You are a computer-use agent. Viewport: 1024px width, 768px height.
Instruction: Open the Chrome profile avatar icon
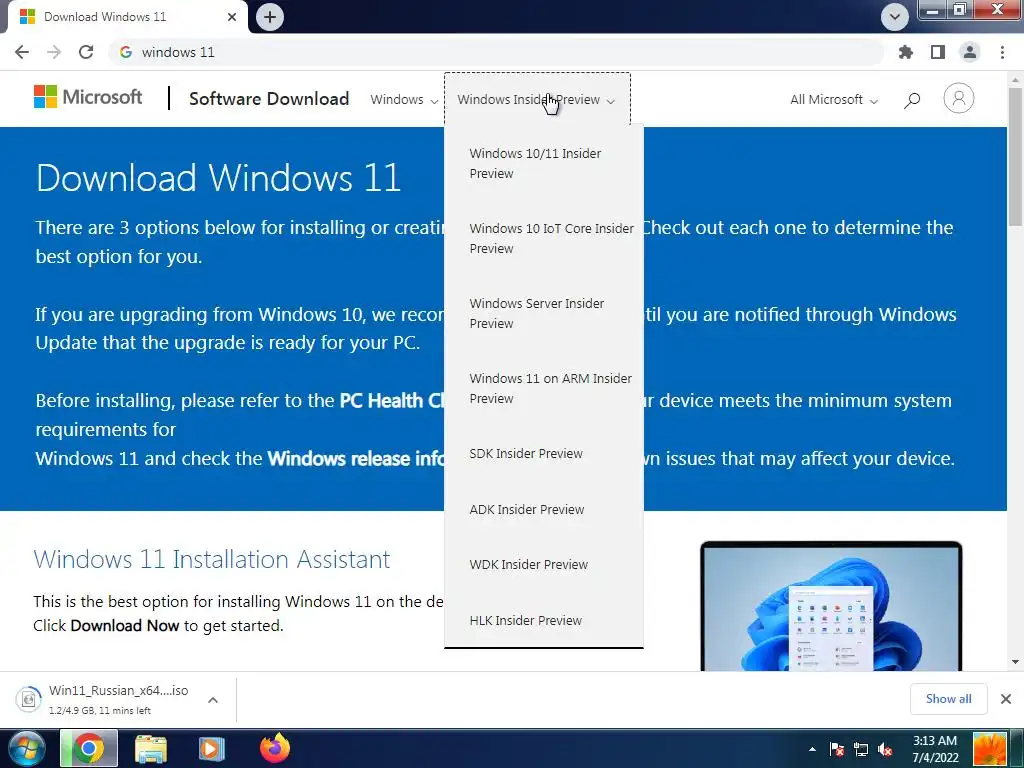[x=970, y=52]
